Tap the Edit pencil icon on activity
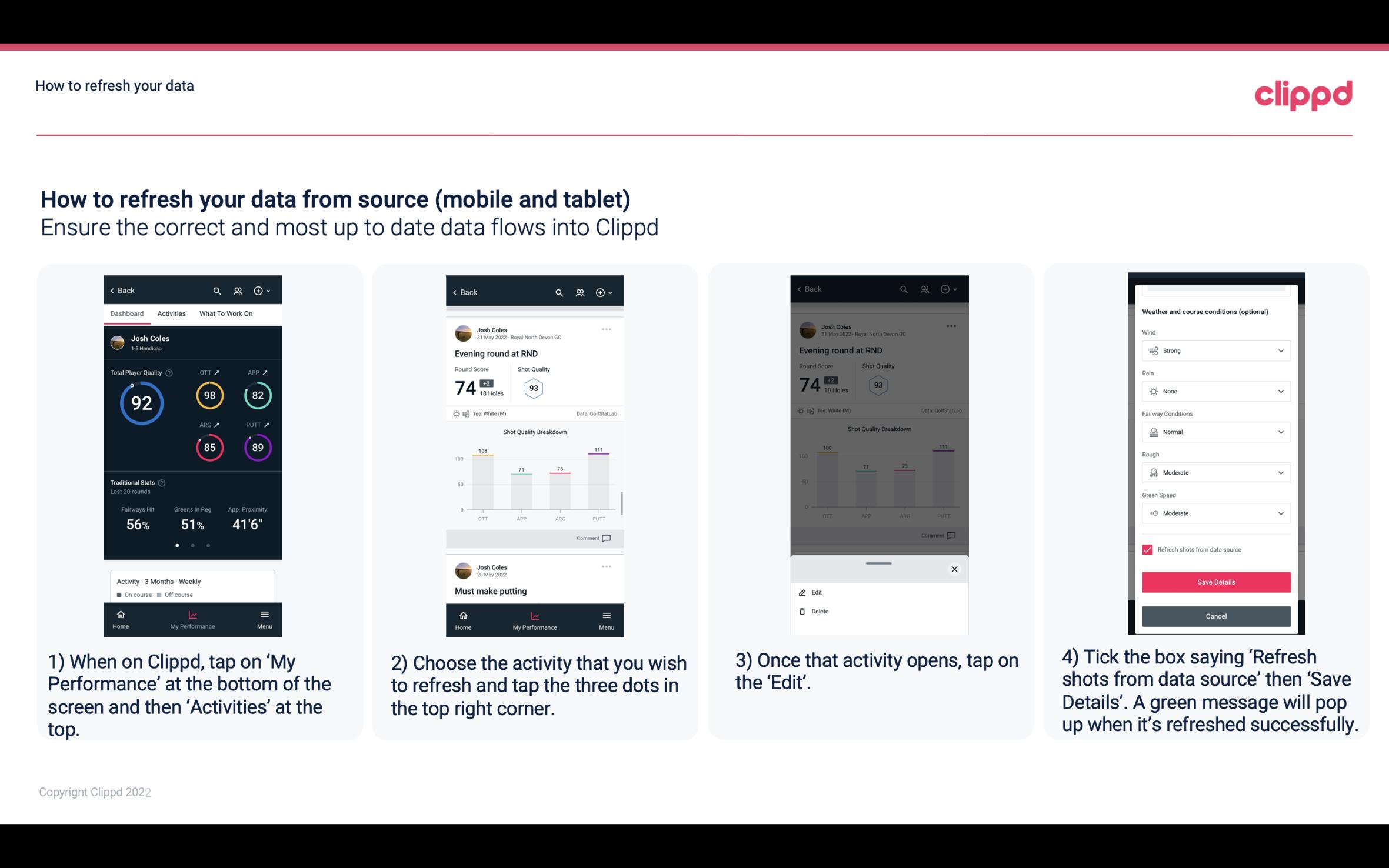The height and width of the screenshot is (868, 1389). click(802, 592)
